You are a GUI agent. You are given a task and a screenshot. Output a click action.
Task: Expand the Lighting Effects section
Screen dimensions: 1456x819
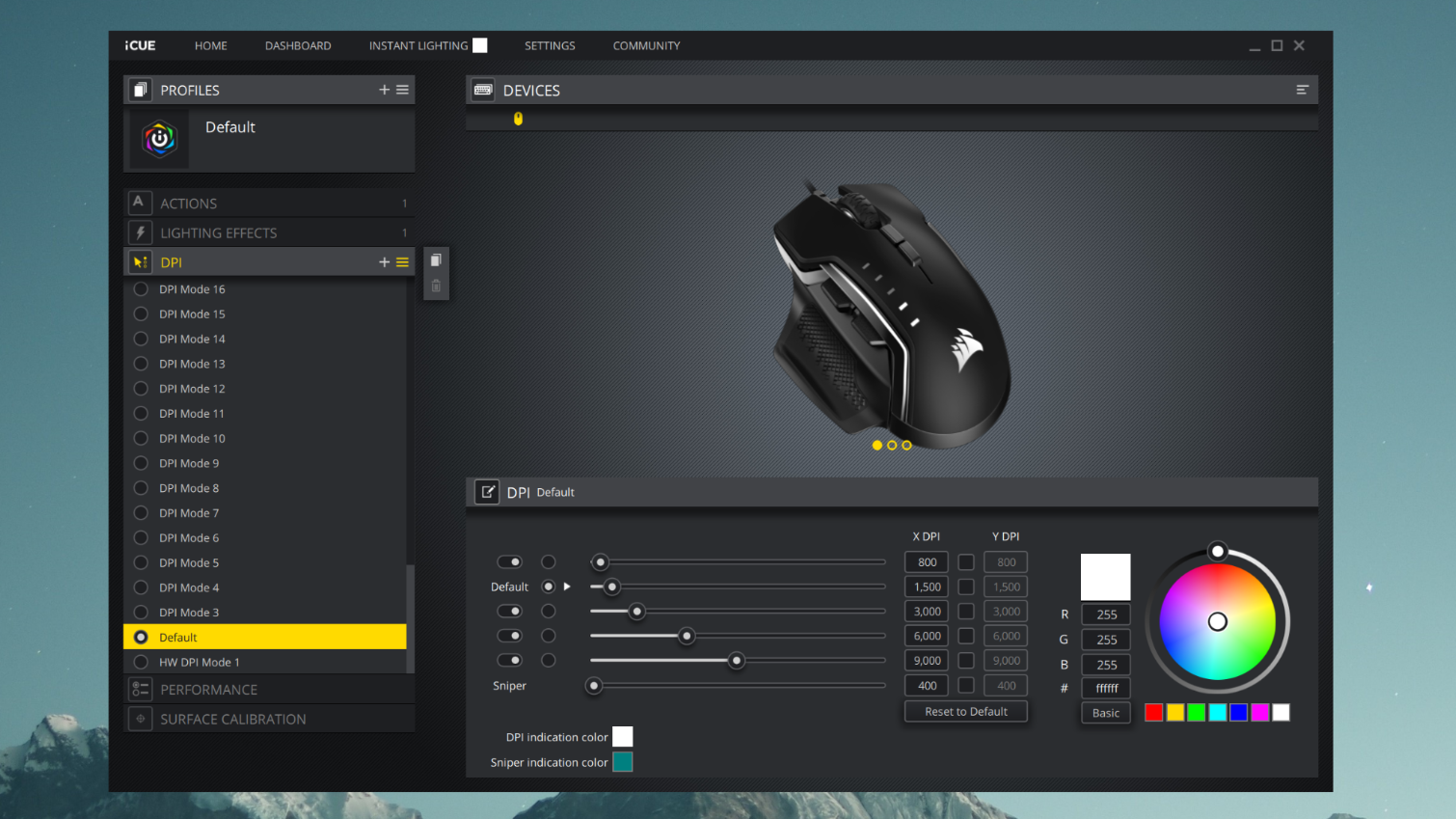tap(269, 232)
